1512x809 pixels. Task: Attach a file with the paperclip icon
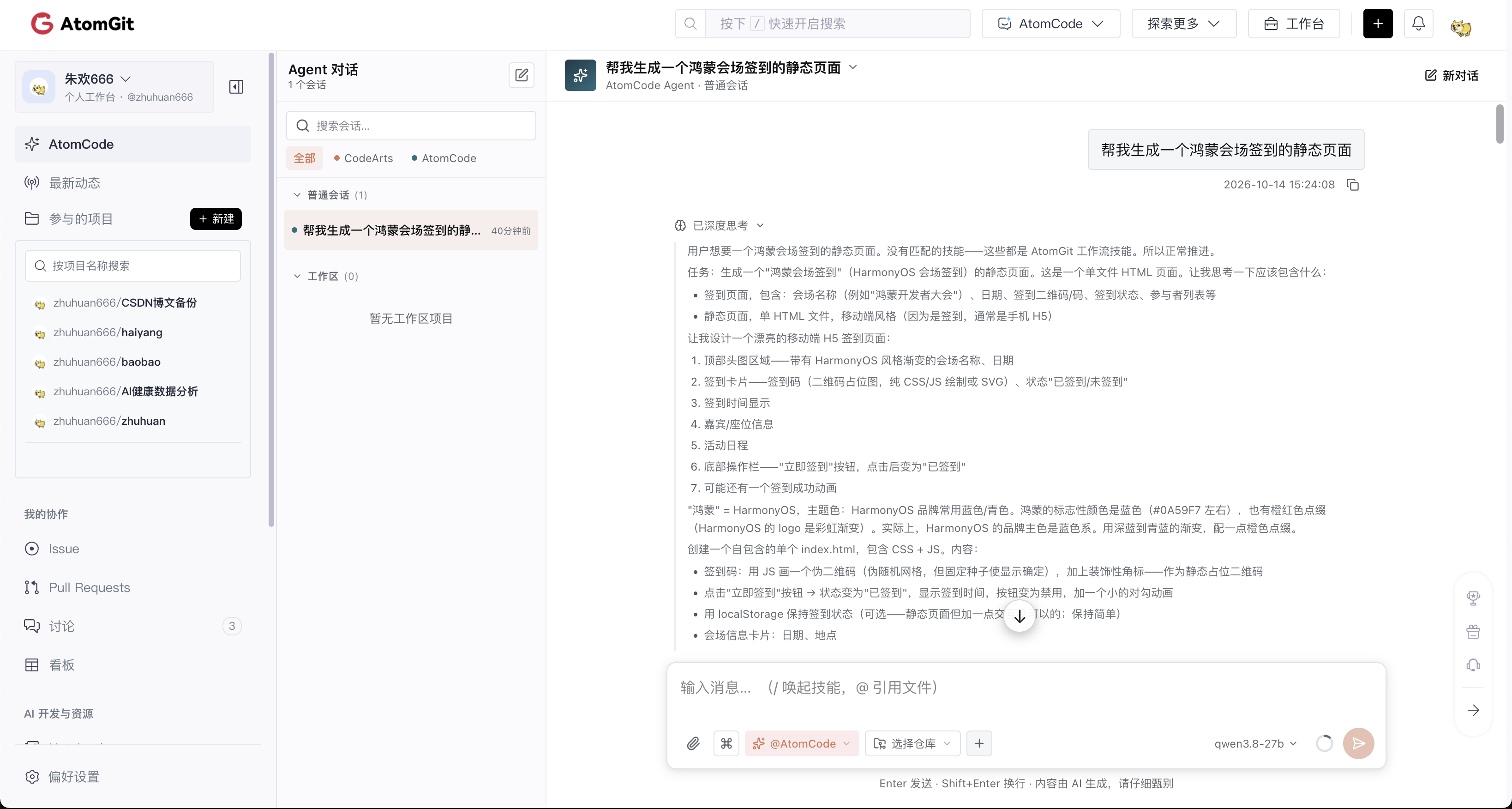[693, 743]
